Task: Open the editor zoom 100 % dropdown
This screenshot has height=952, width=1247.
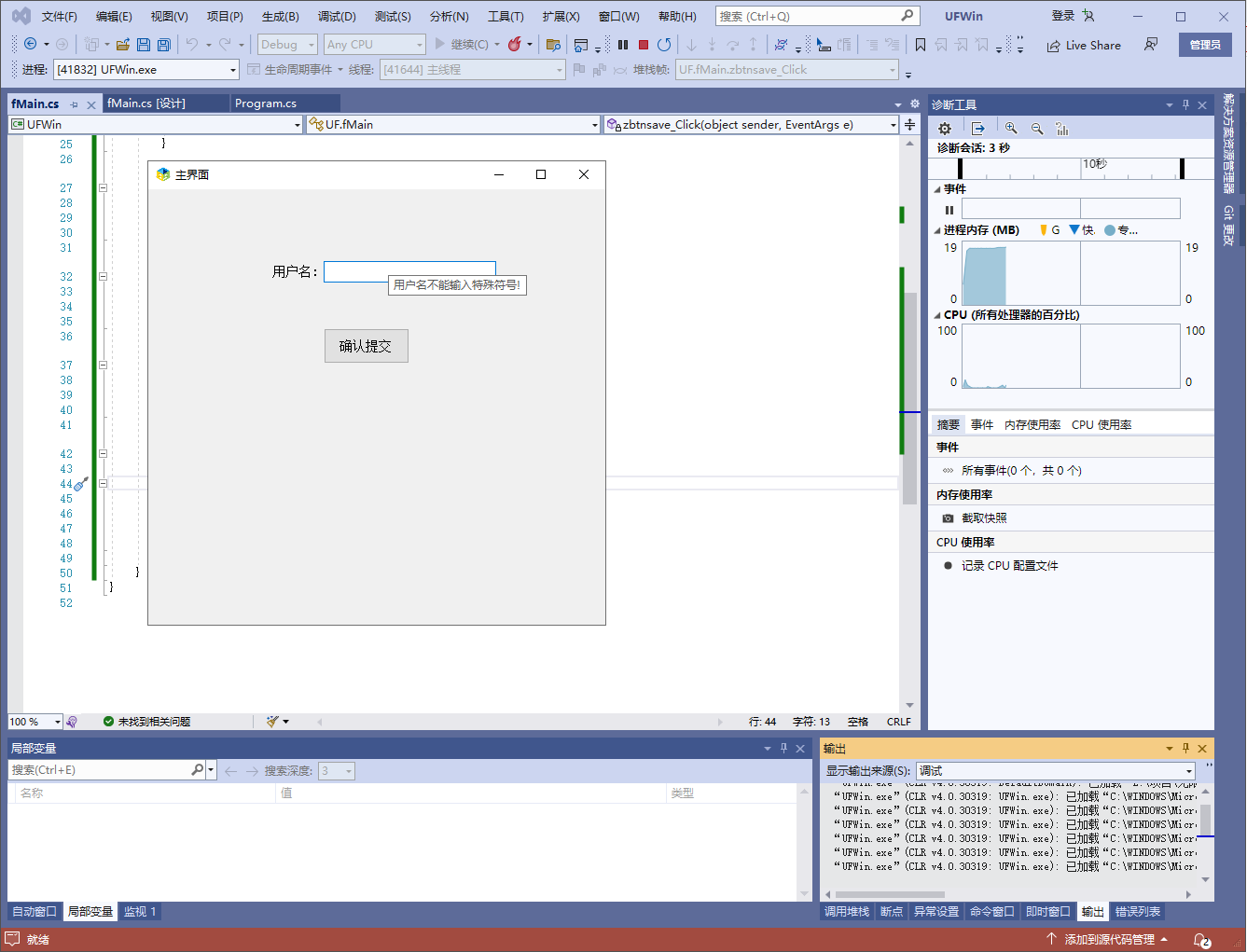Action: click(35, 722)
